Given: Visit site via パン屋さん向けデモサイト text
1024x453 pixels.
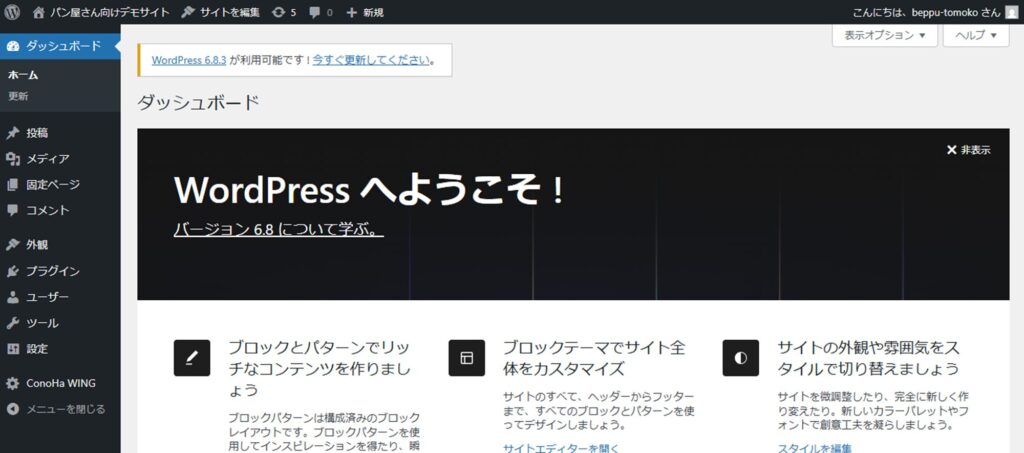Looking at the screenshot, I should point(109,12).
